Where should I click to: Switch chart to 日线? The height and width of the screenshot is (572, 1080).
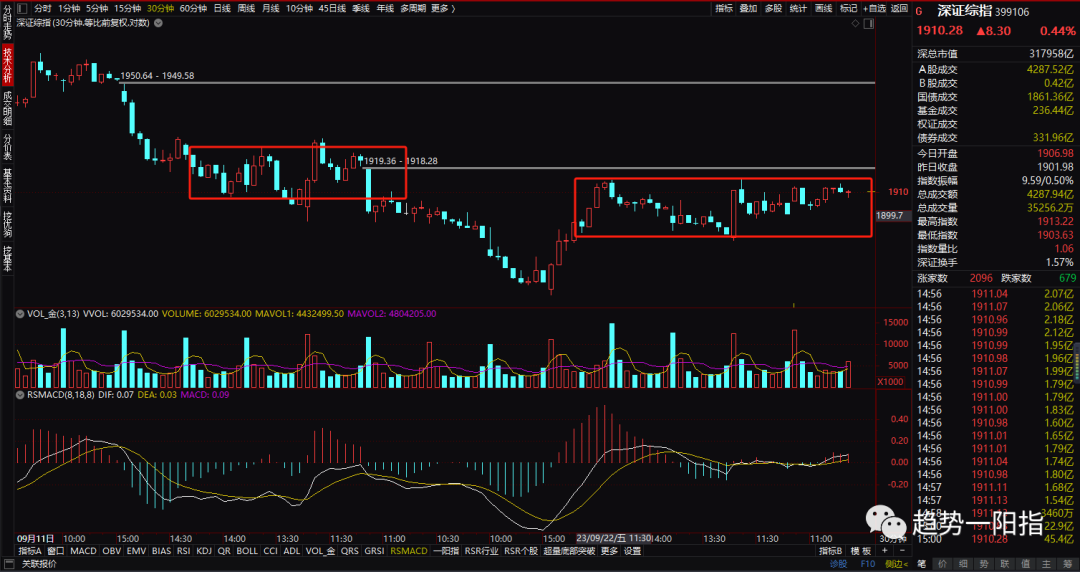[222, 8]
